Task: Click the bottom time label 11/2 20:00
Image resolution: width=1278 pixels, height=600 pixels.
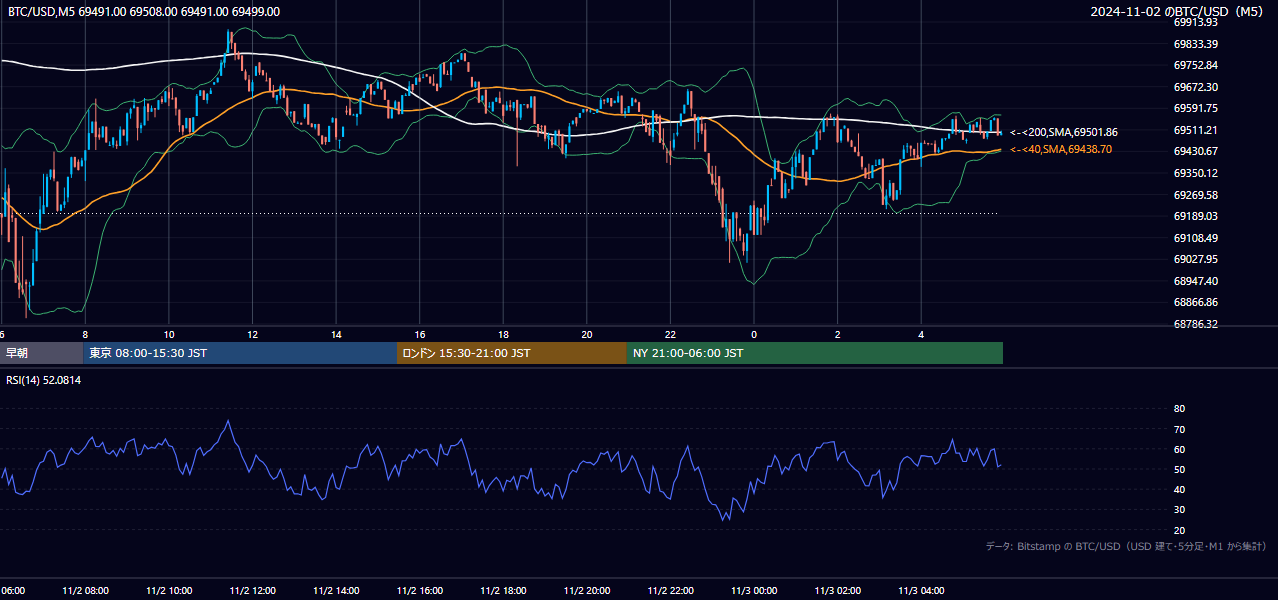Action: 587,591
